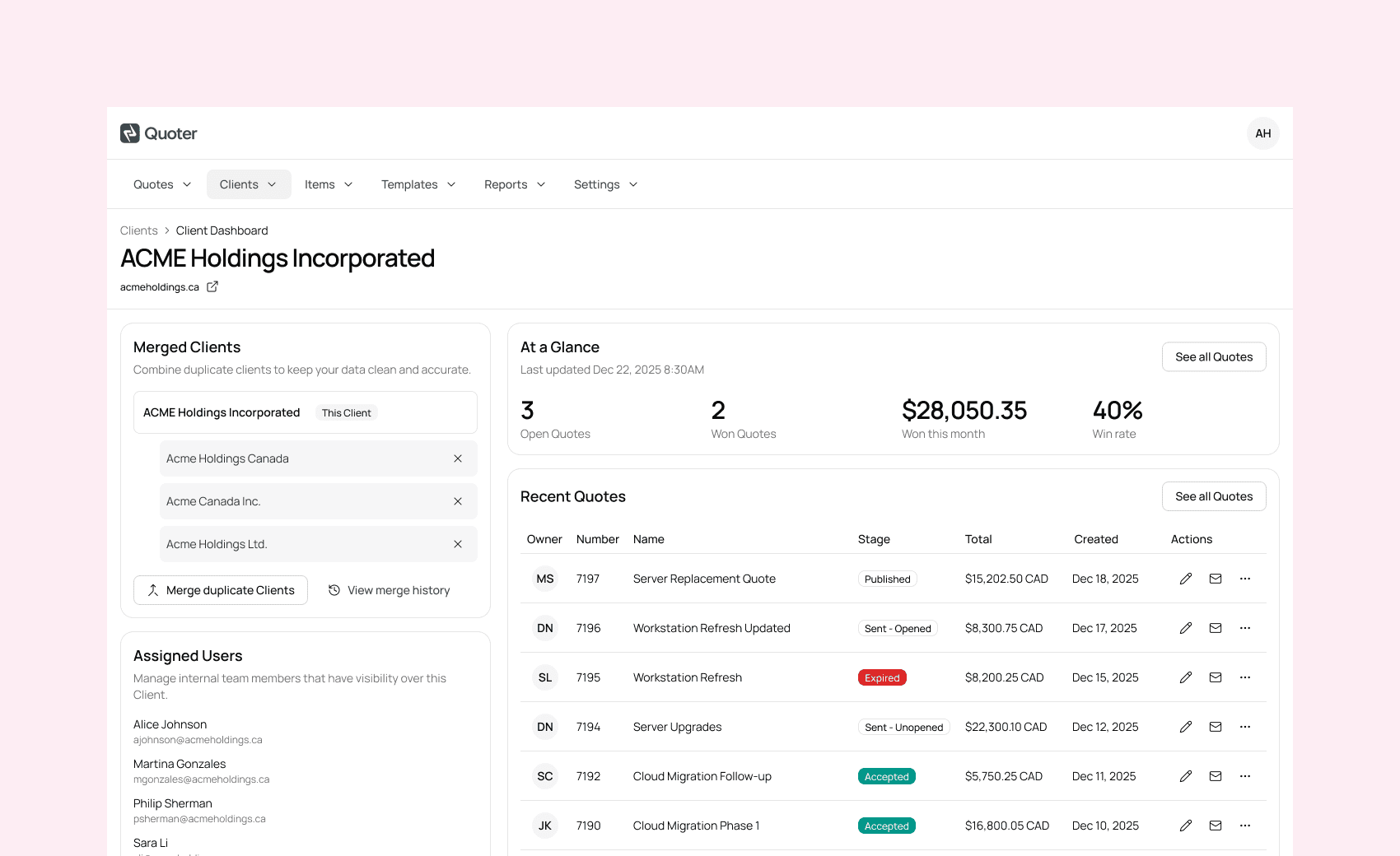Image resolution: width=1400 pixels, height=856 pixels.
Task: Click the Acme Holdings Ltd. row
Action: (319, 544)
